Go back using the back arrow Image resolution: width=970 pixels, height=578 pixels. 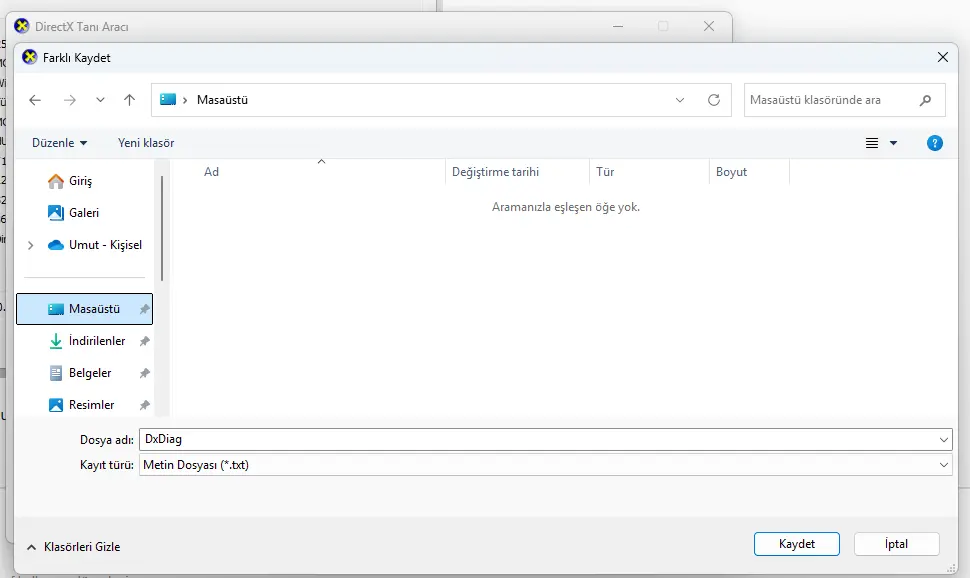pos(35,100)
